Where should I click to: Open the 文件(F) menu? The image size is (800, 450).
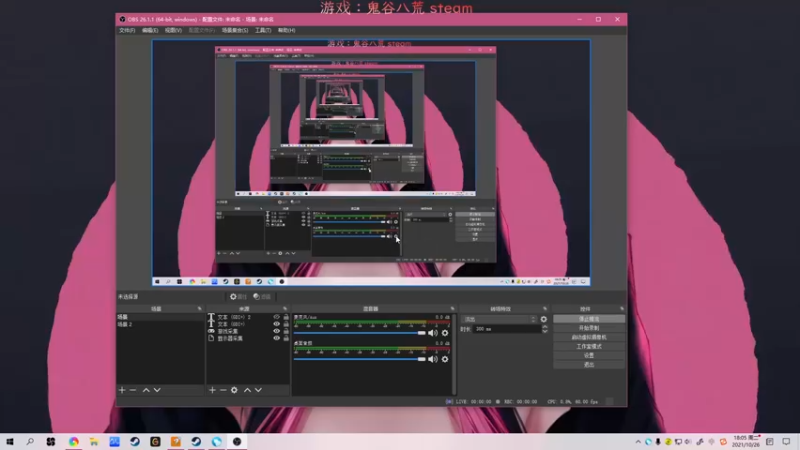coord(127,31)
